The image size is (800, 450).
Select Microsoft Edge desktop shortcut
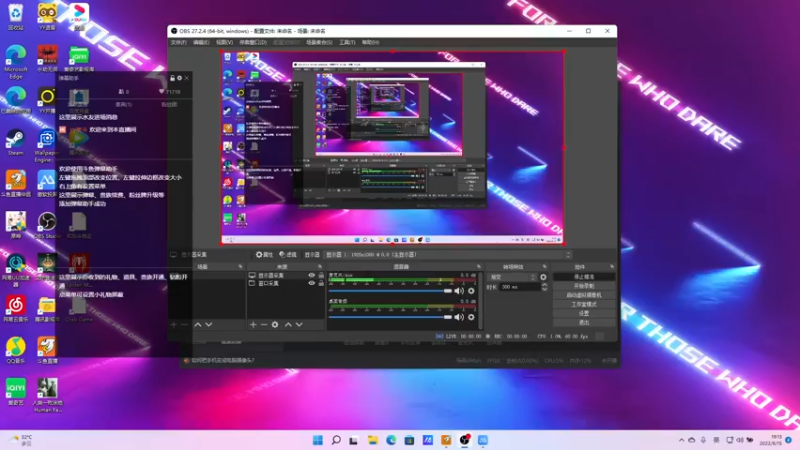click(x=15, y=62)
